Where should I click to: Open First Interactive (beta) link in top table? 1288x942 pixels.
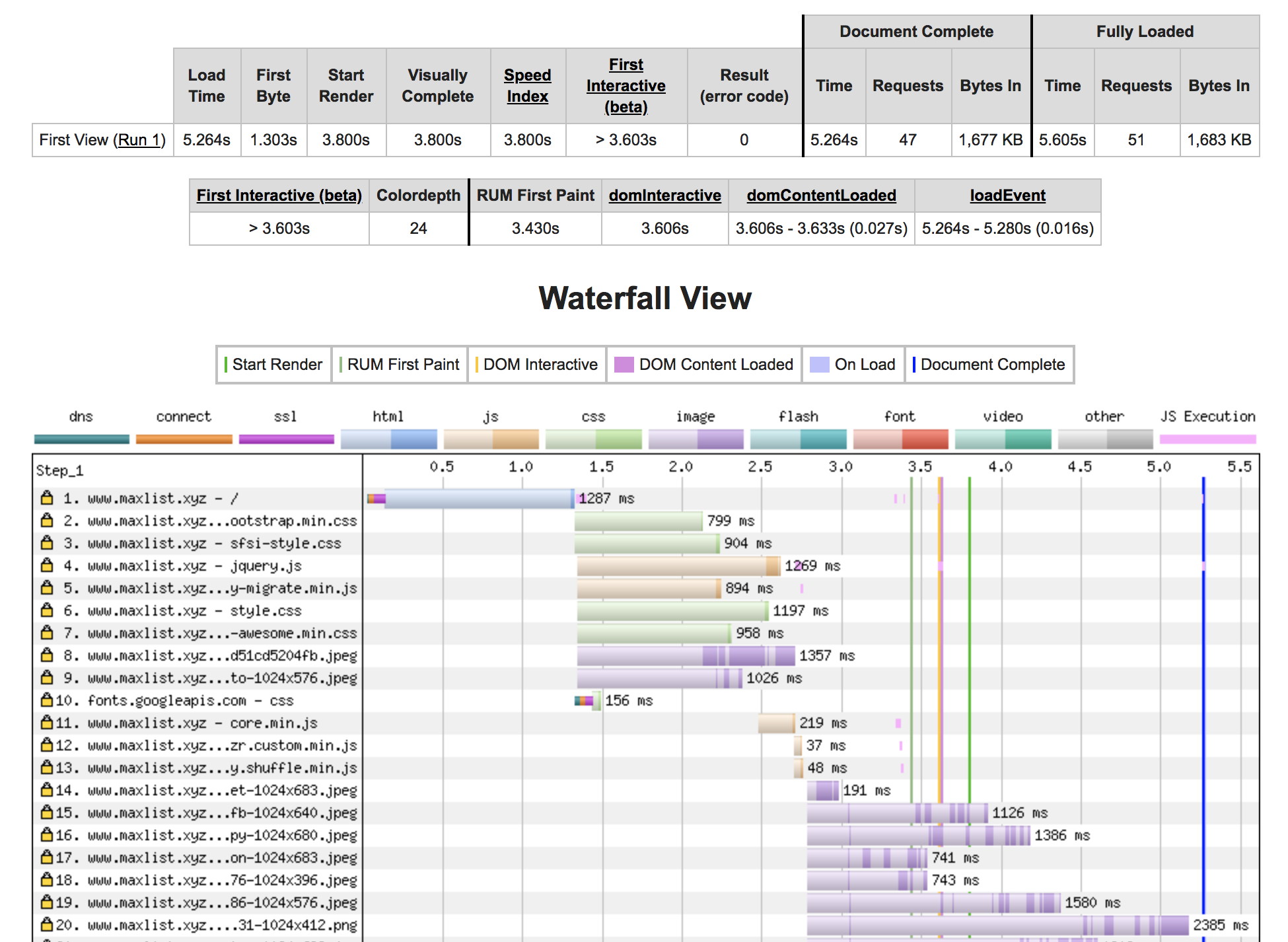click(x=626, y=86)
